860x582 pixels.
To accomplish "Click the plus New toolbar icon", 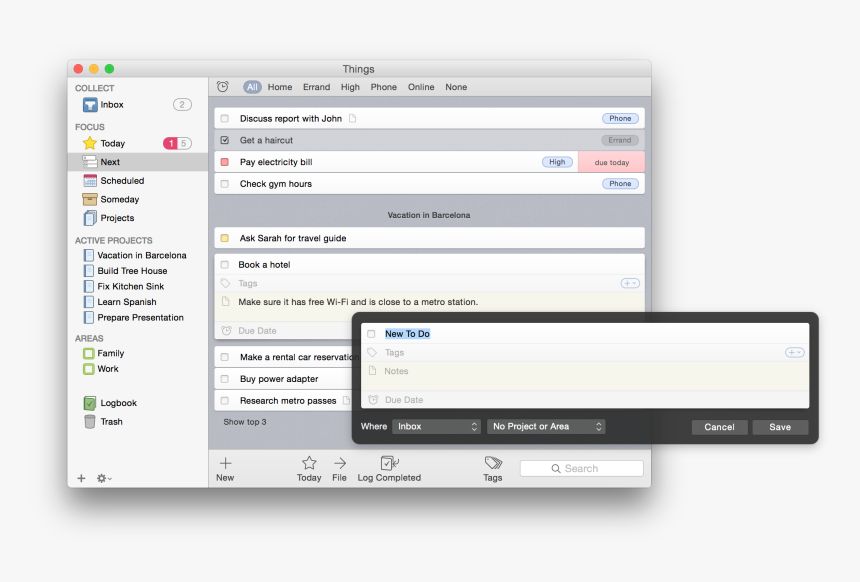I will (x=225, y=463).
